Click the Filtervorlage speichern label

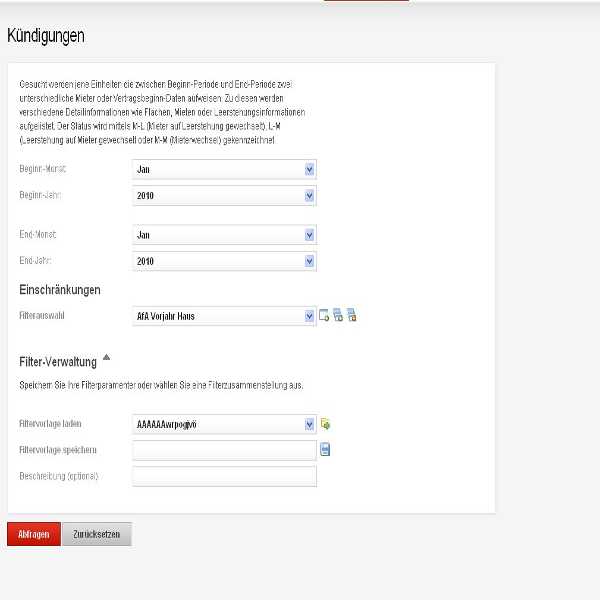pyautogui.click(x=58, y=450)
